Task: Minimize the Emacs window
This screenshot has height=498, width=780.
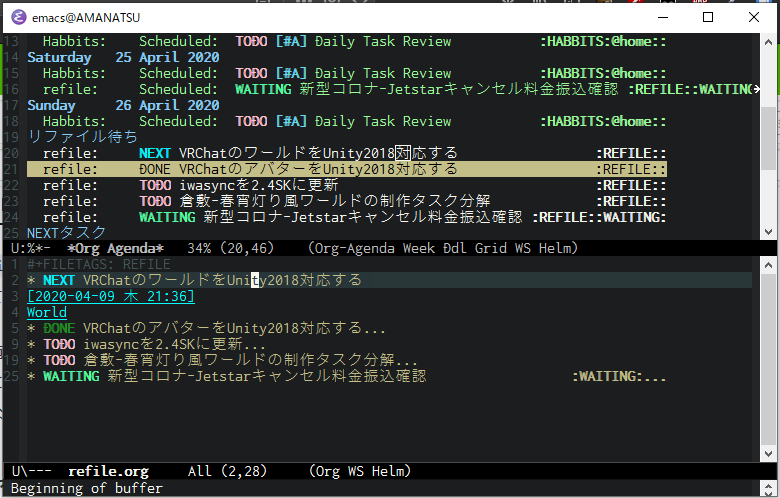Action: pos(663,17)
